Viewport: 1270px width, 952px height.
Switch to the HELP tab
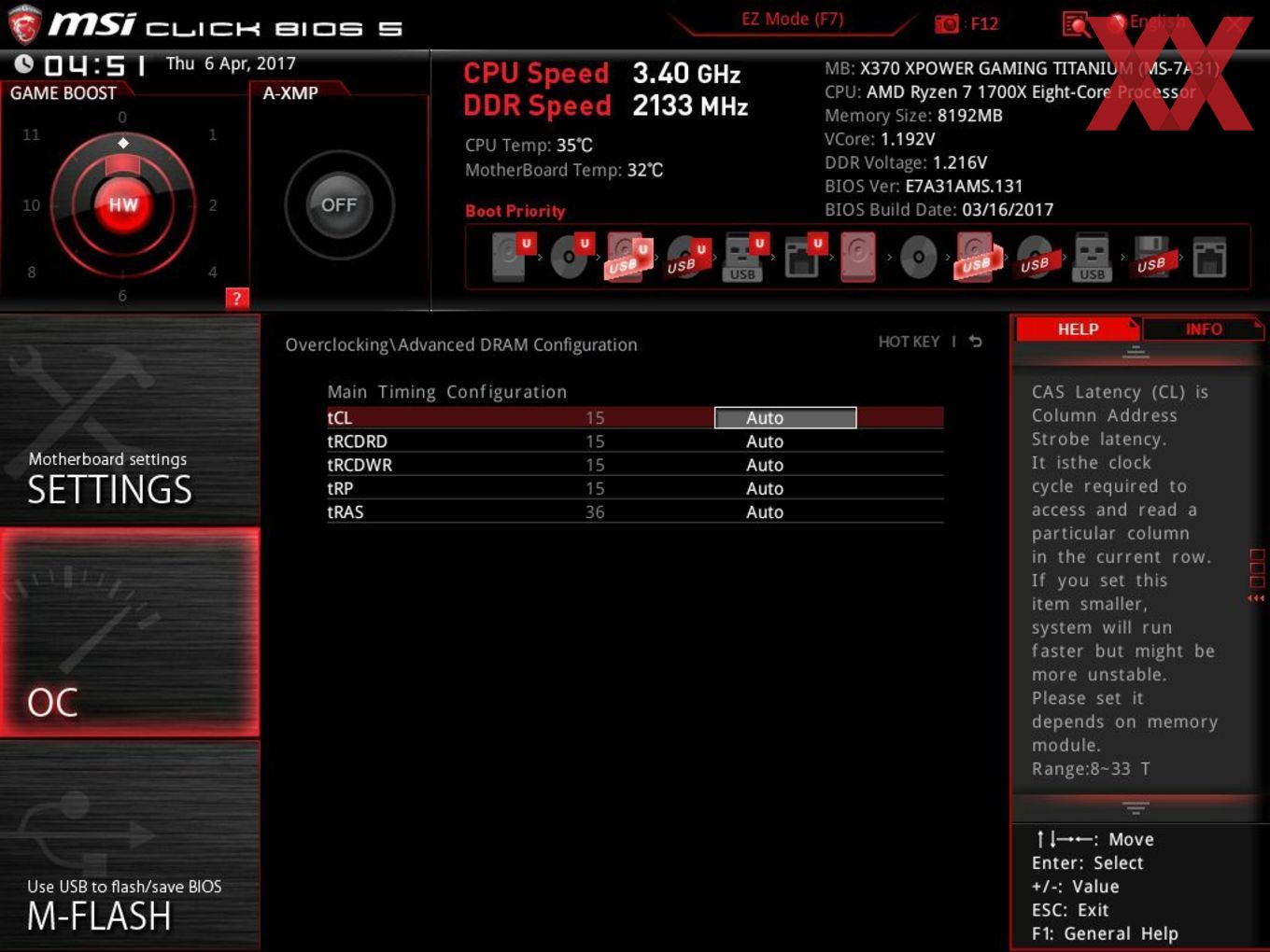point(1077,329)
